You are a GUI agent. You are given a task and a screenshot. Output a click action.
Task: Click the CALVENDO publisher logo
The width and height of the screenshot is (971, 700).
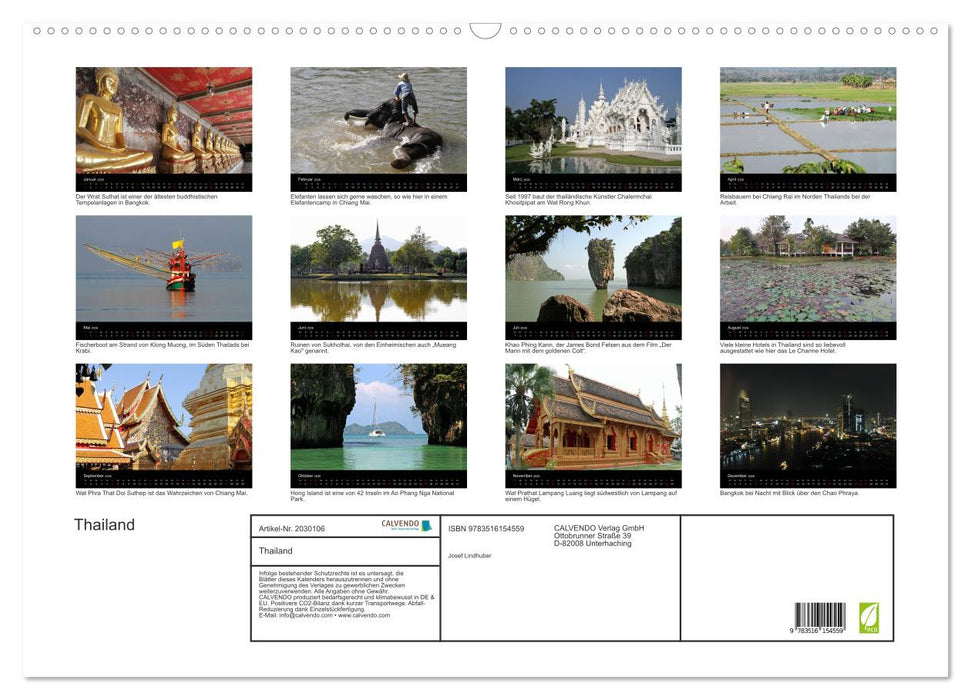[x=398, y=525]
